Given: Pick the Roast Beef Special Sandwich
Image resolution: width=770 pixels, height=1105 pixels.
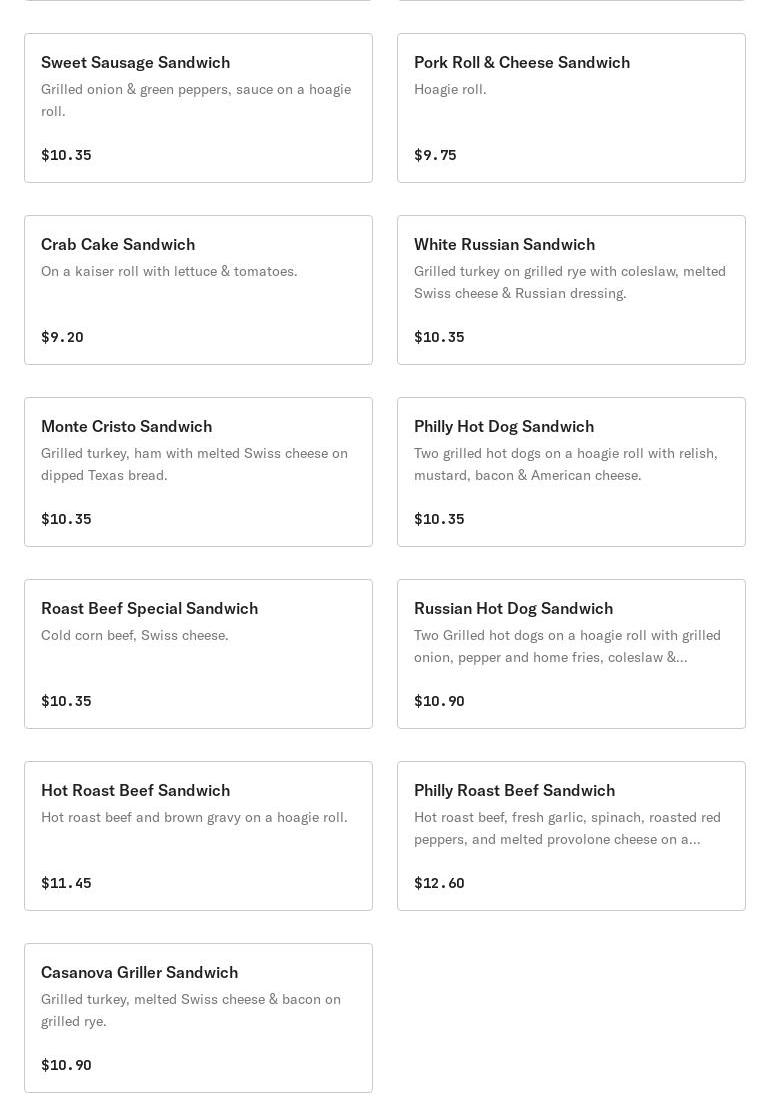Looking at the screenshot, I should 198,654.
